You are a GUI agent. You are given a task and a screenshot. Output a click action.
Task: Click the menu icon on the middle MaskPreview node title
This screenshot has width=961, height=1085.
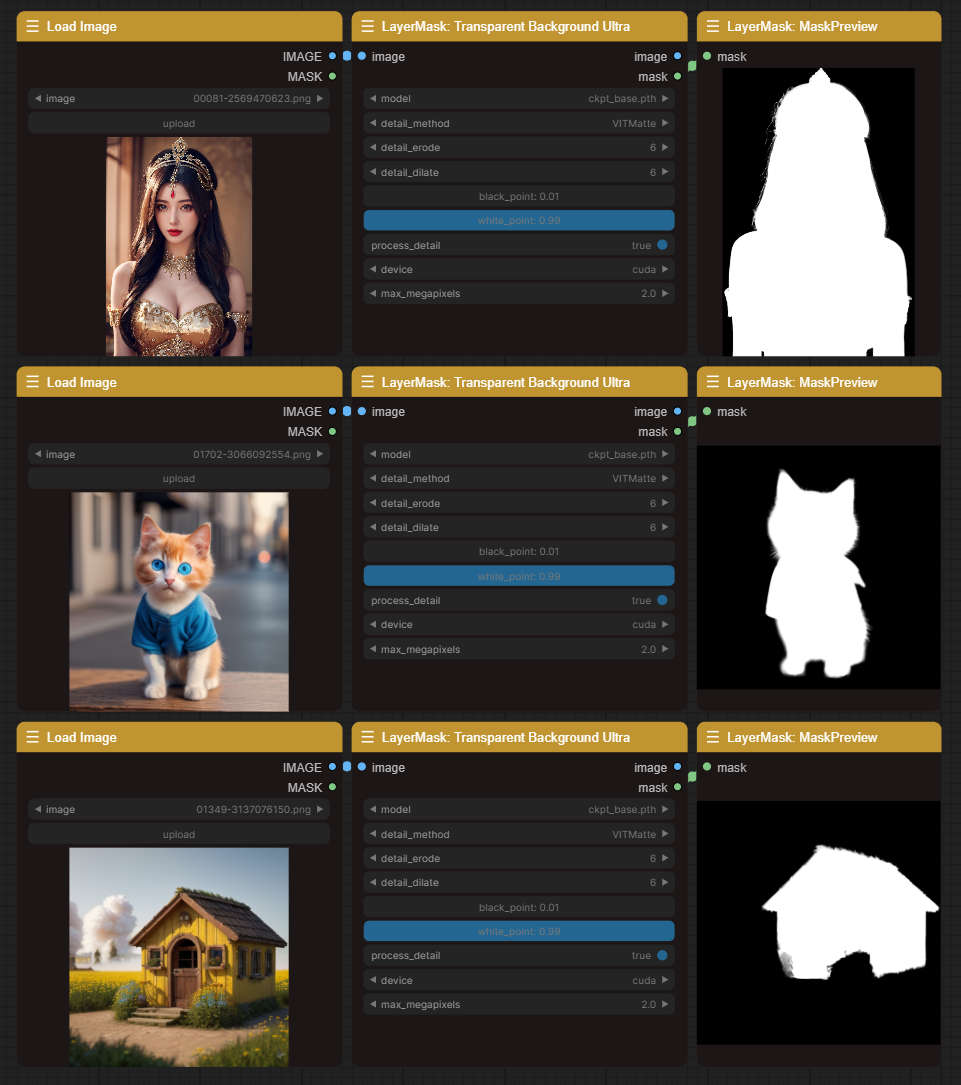point(713,382)
